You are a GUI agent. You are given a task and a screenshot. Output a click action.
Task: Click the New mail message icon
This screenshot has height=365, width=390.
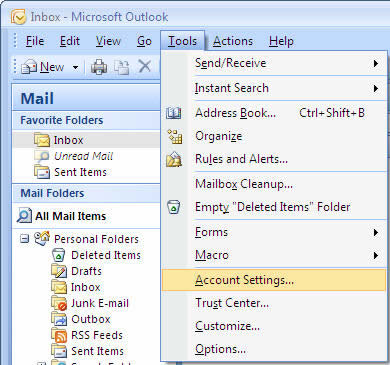coord(29,67)
